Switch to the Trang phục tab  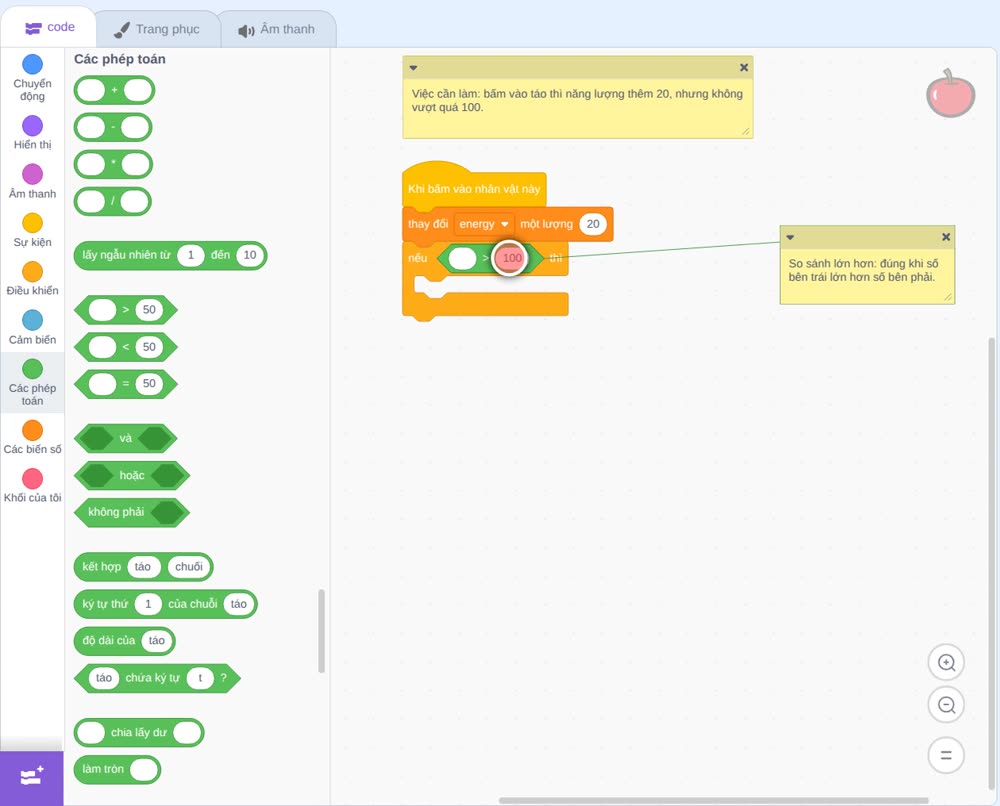click(x=157, y=29)
